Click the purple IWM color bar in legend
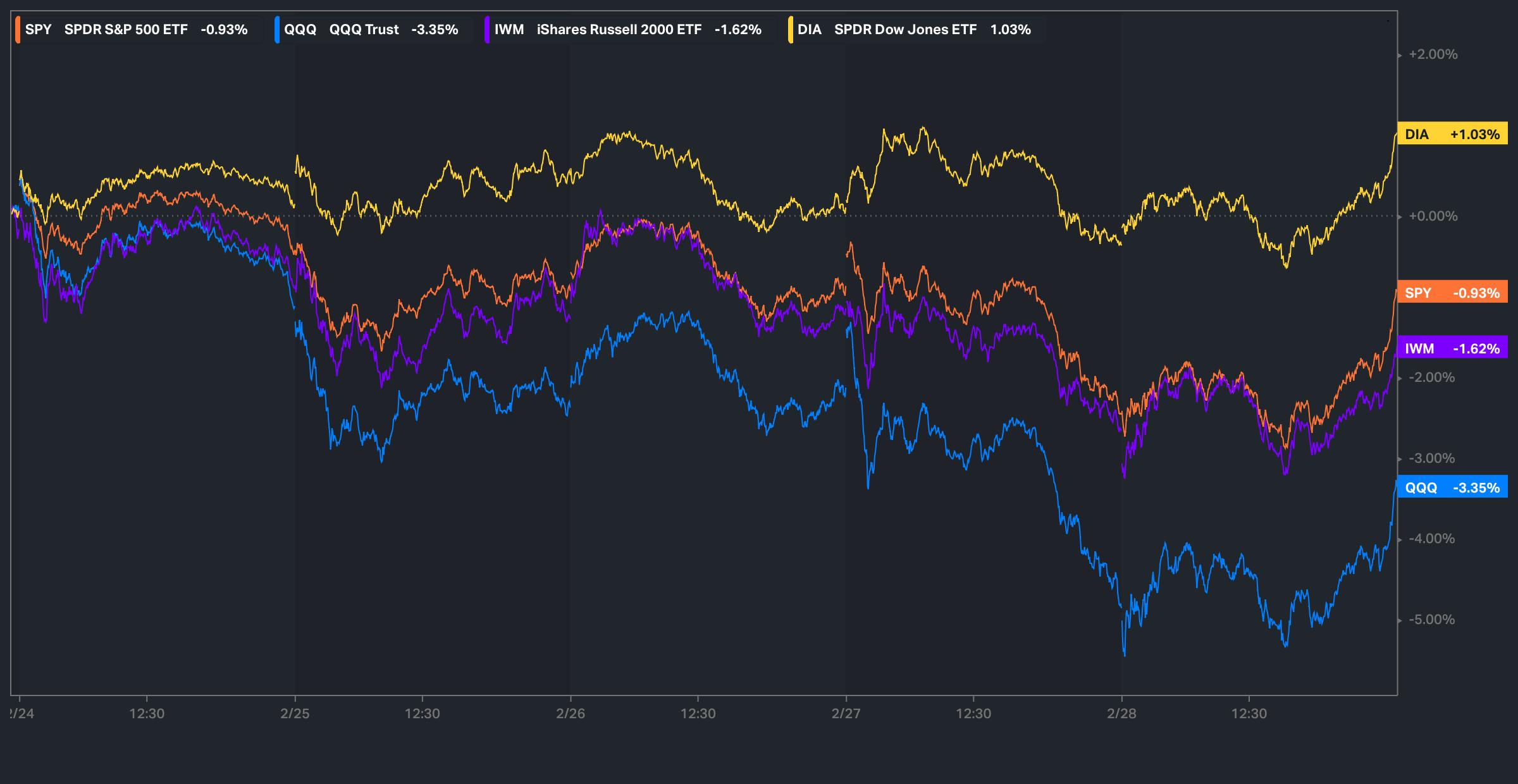 [487, 30]
